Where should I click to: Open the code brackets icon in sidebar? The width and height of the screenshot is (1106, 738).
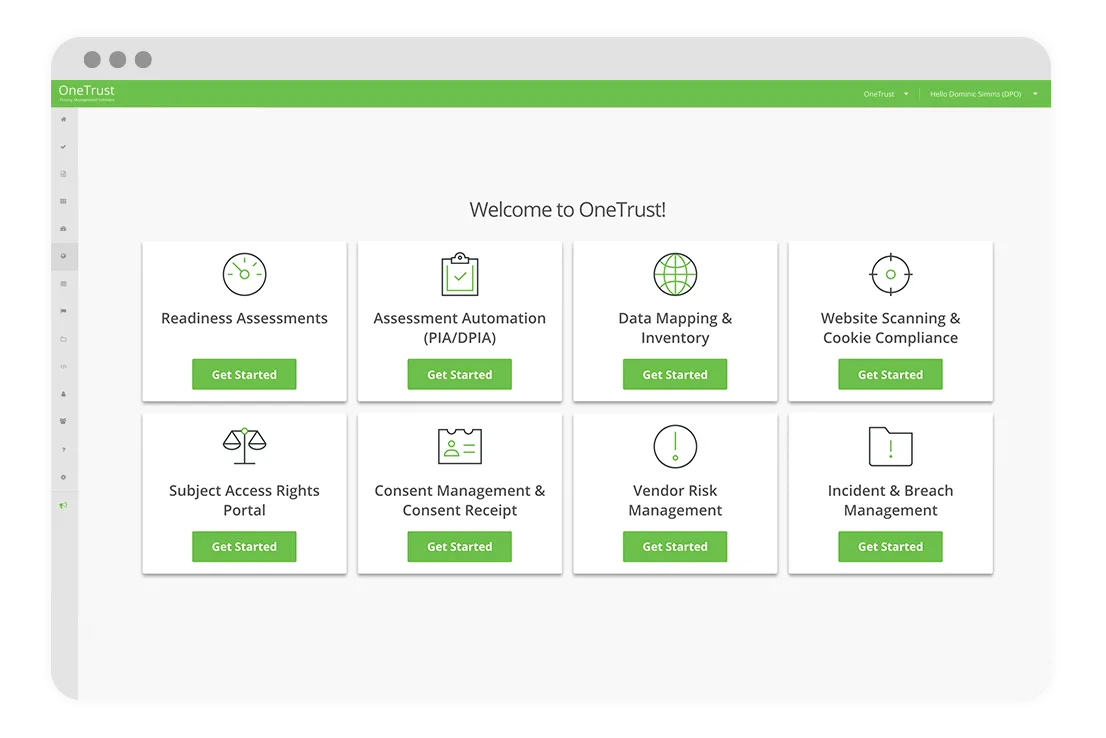(63, 366)
